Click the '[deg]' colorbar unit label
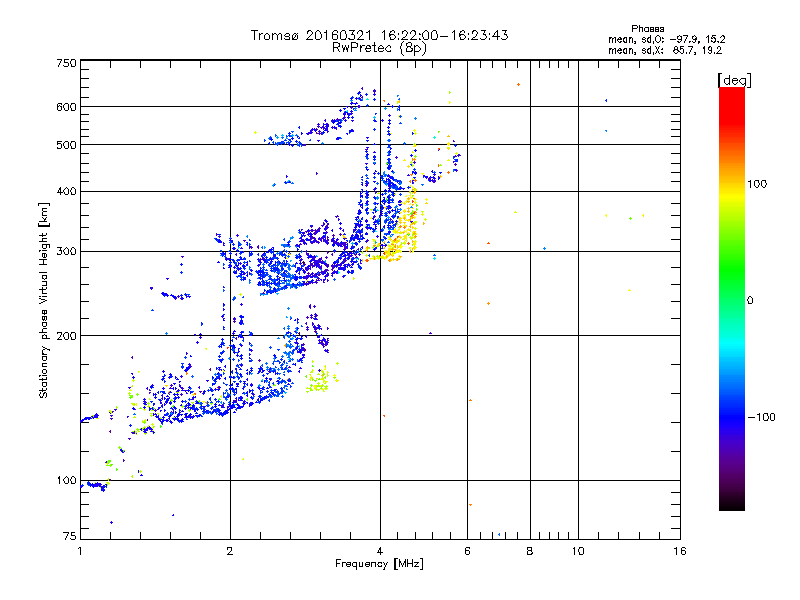The width and height of the screenshot is (800, 600). point(734,80)
